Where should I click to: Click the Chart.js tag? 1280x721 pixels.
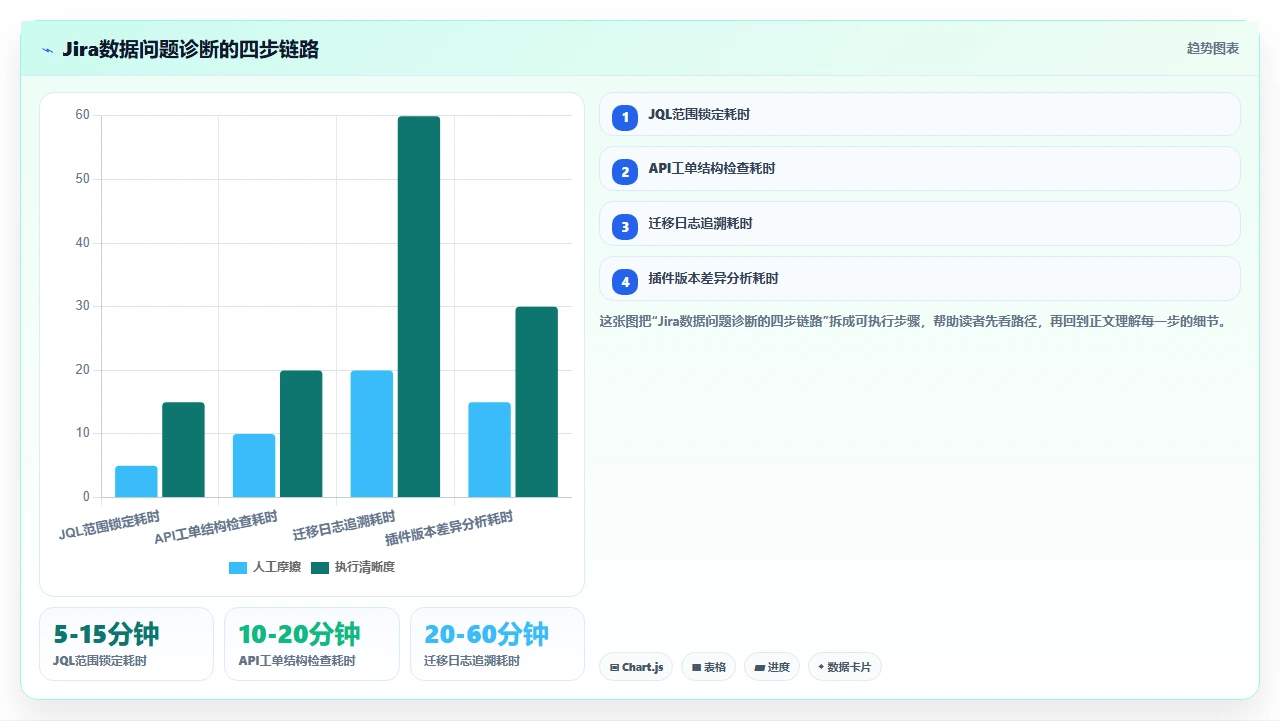click(636, 667)
